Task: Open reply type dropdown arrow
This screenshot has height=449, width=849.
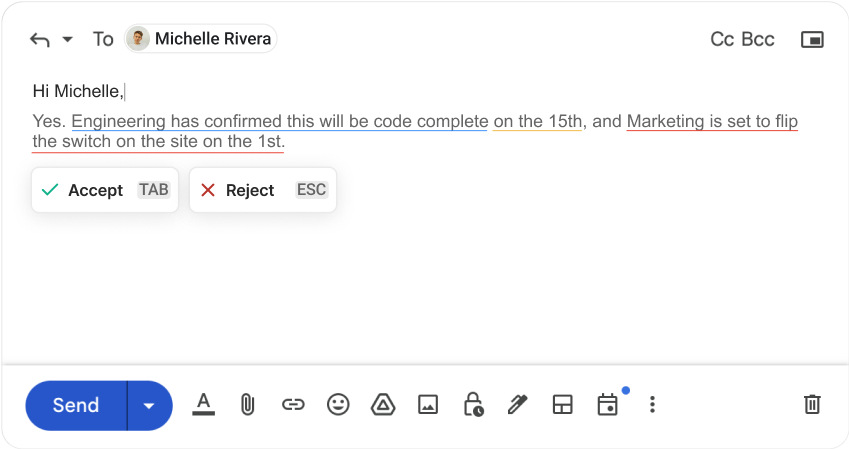Action: pyautogui.click(x=68, y=39)
